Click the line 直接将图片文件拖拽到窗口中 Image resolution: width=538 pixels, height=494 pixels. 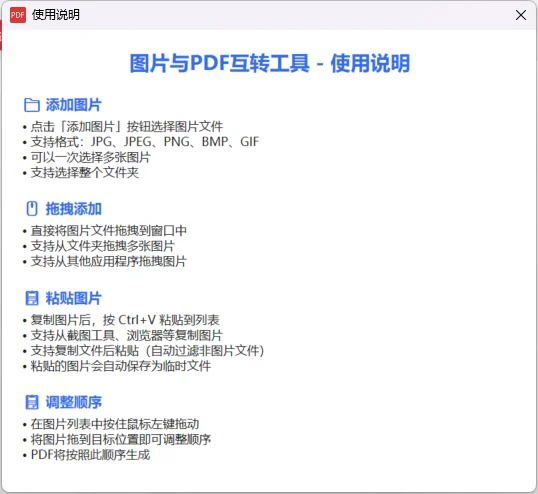[x=108, y=231]
